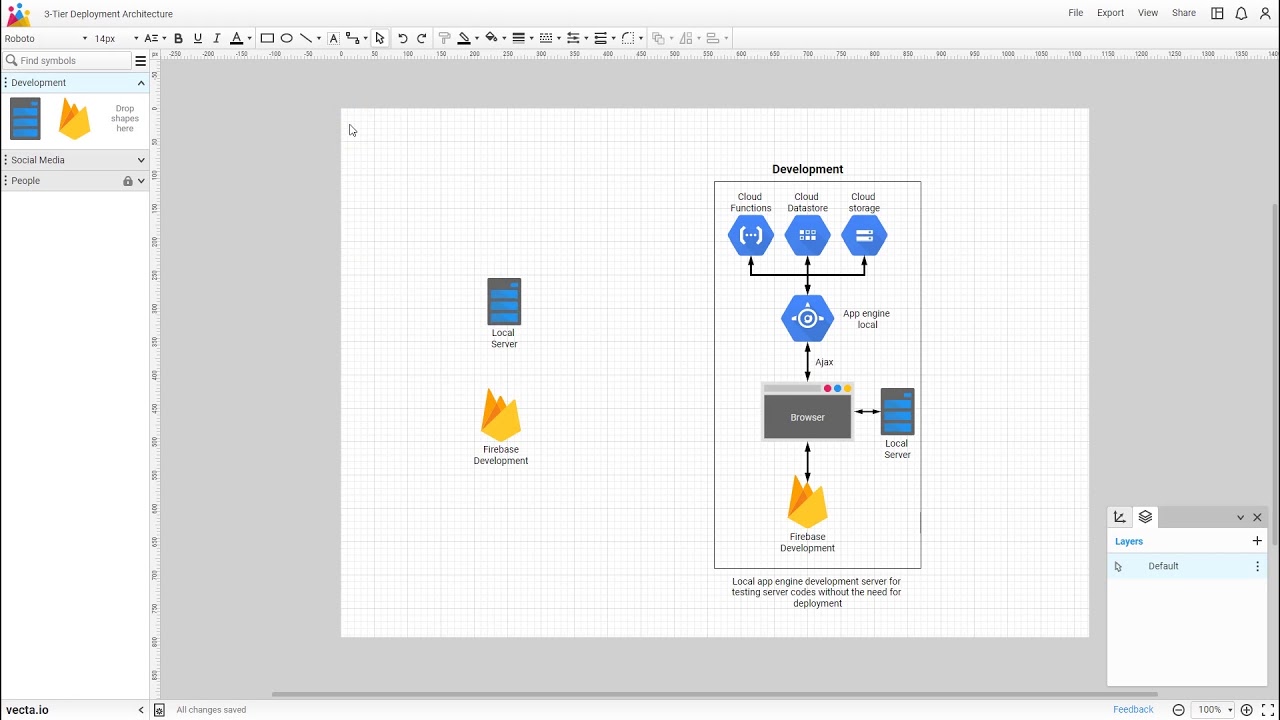Screen dimensions: 1280x720
Task: Undo the last action
Action: point(402,38)
